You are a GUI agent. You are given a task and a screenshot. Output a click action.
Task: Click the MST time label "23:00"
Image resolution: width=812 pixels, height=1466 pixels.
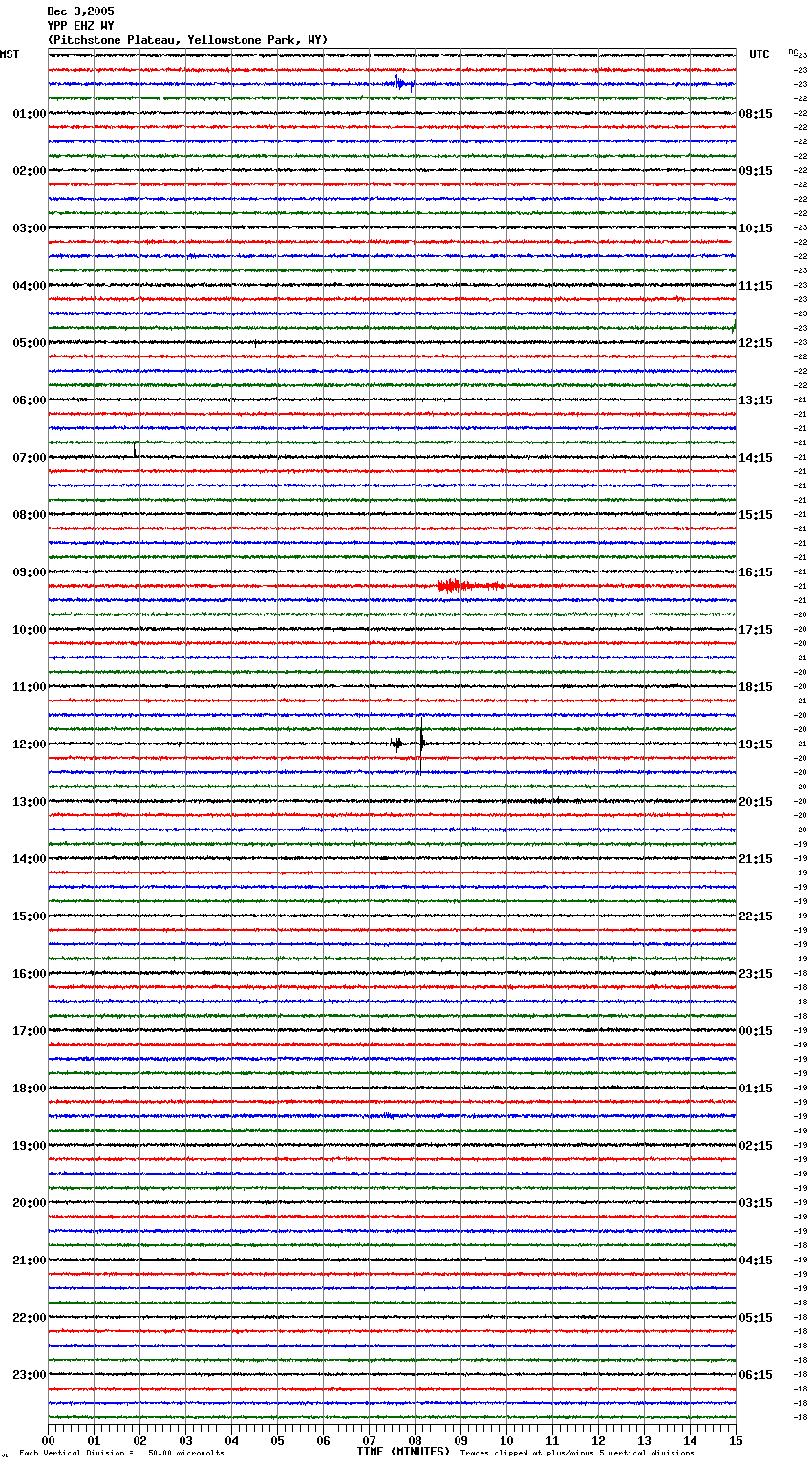(30, 1375)
